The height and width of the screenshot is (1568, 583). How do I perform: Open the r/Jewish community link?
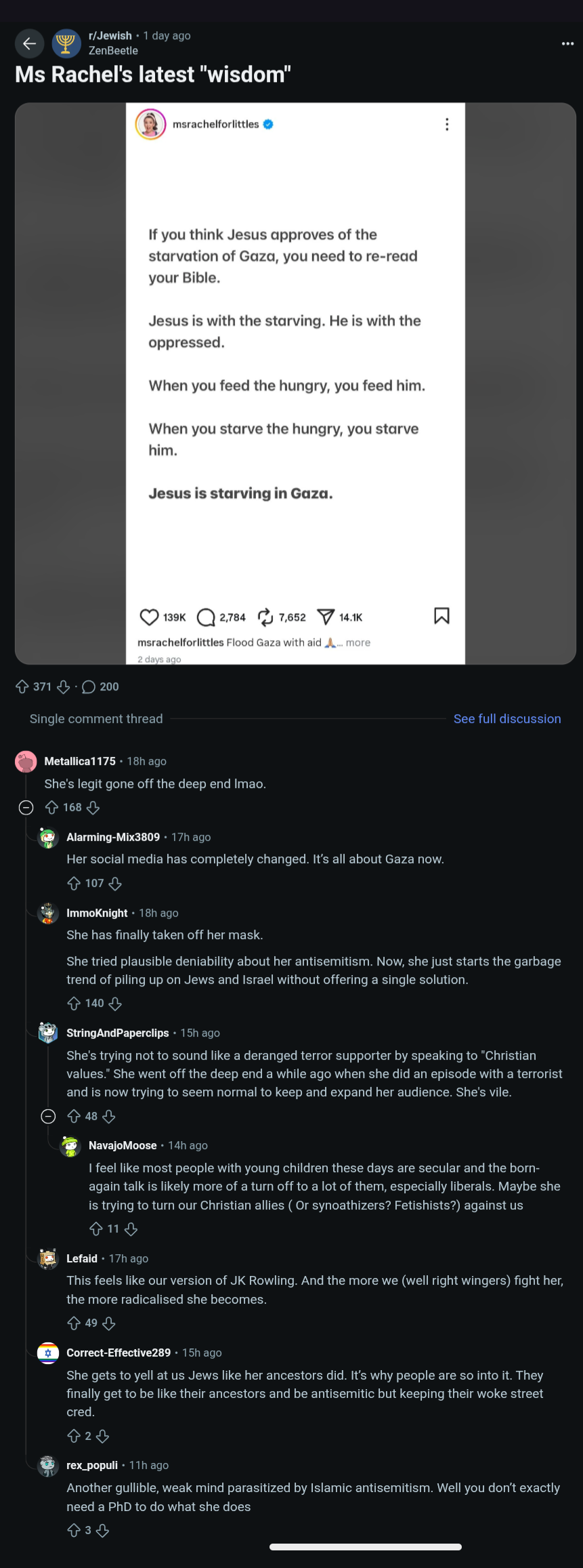110,35
